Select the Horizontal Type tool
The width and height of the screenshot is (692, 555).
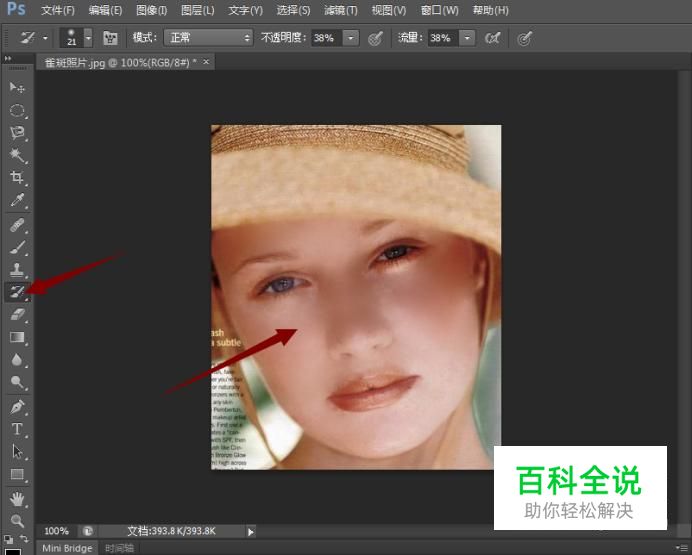17,429
